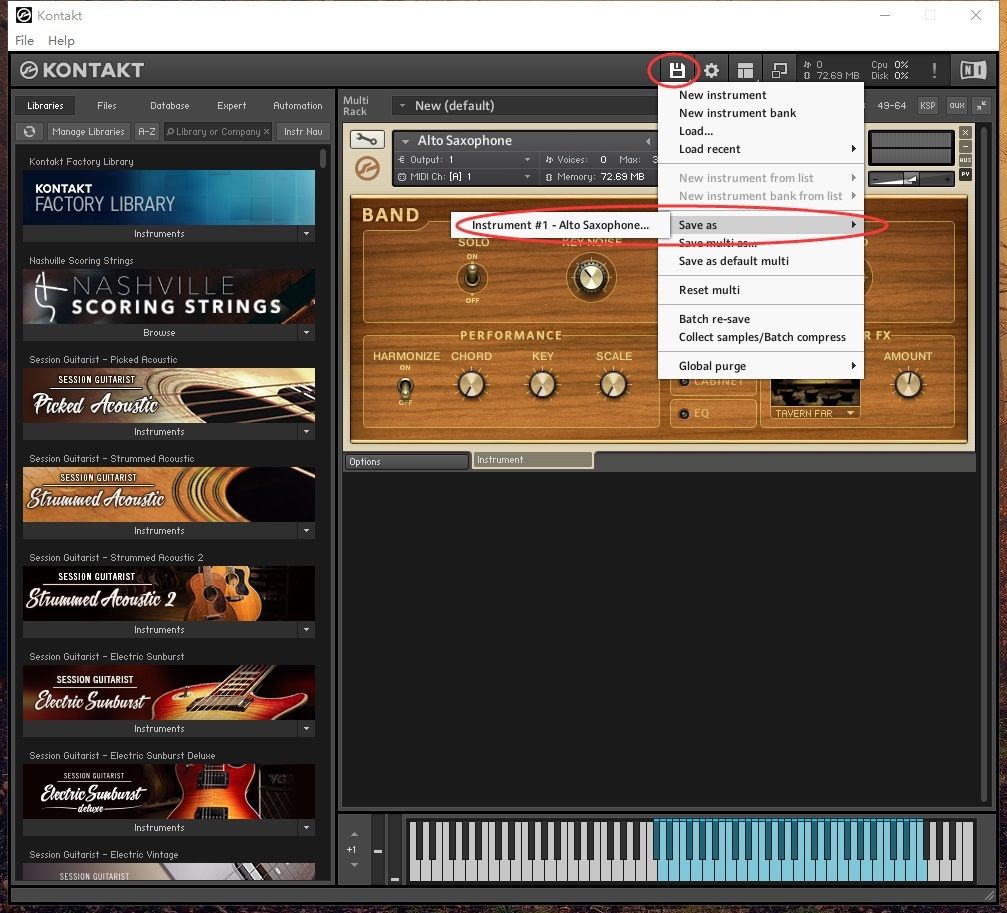Clear the library search with X
This screenshot has height=913, width=1007.
tap(266, 132)
